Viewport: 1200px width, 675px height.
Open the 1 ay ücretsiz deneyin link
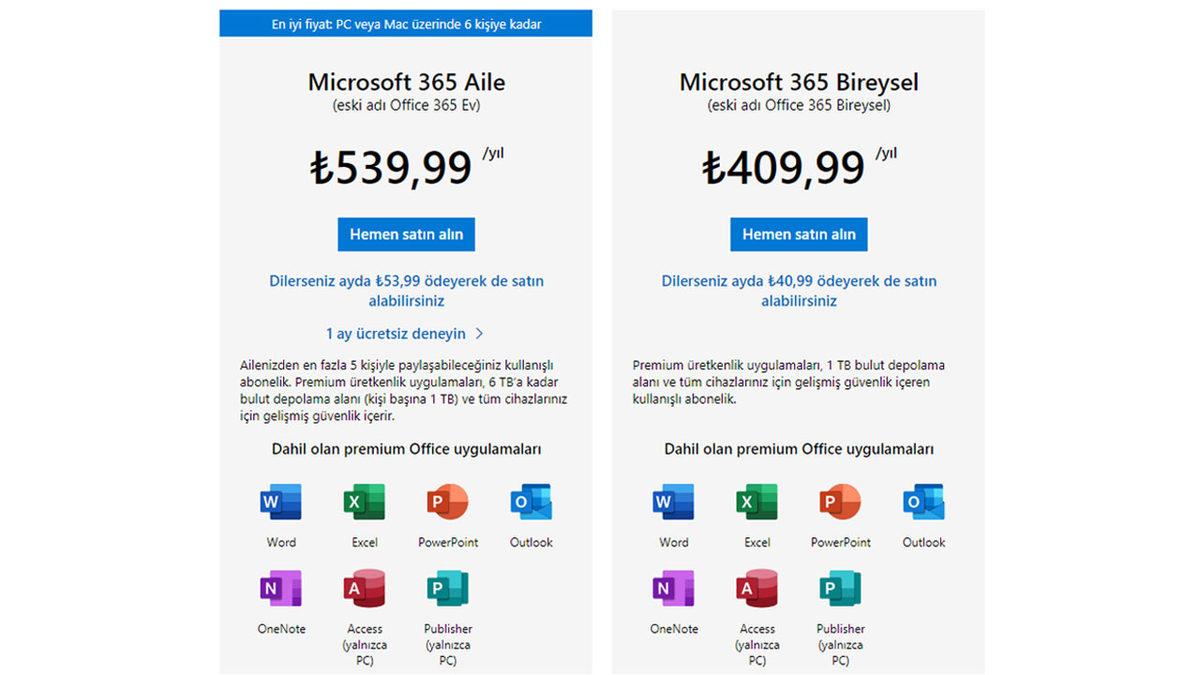pyautogui.click(x=398, y=333)
